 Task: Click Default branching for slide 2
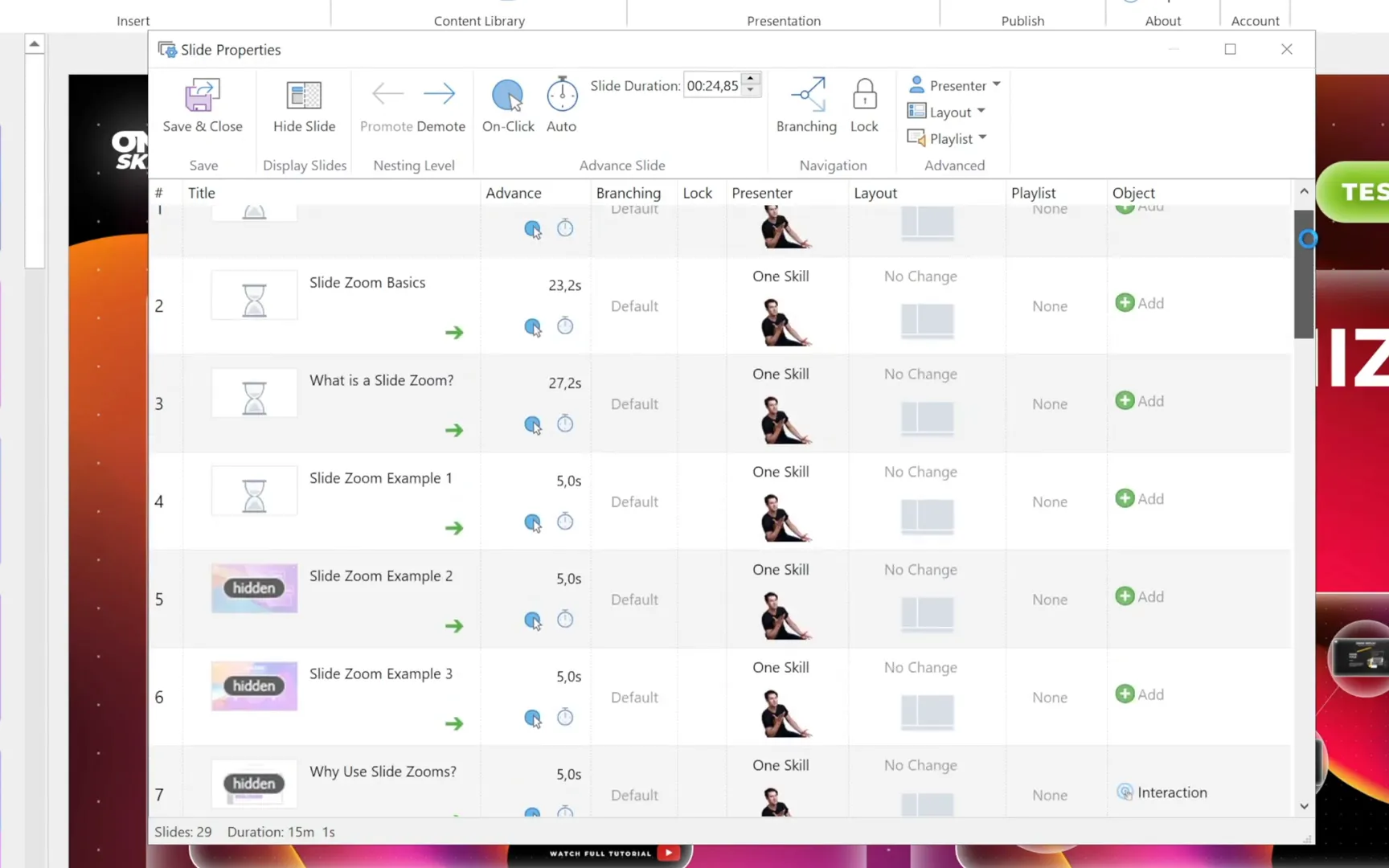pyautogui.click(x=634, y=306)
